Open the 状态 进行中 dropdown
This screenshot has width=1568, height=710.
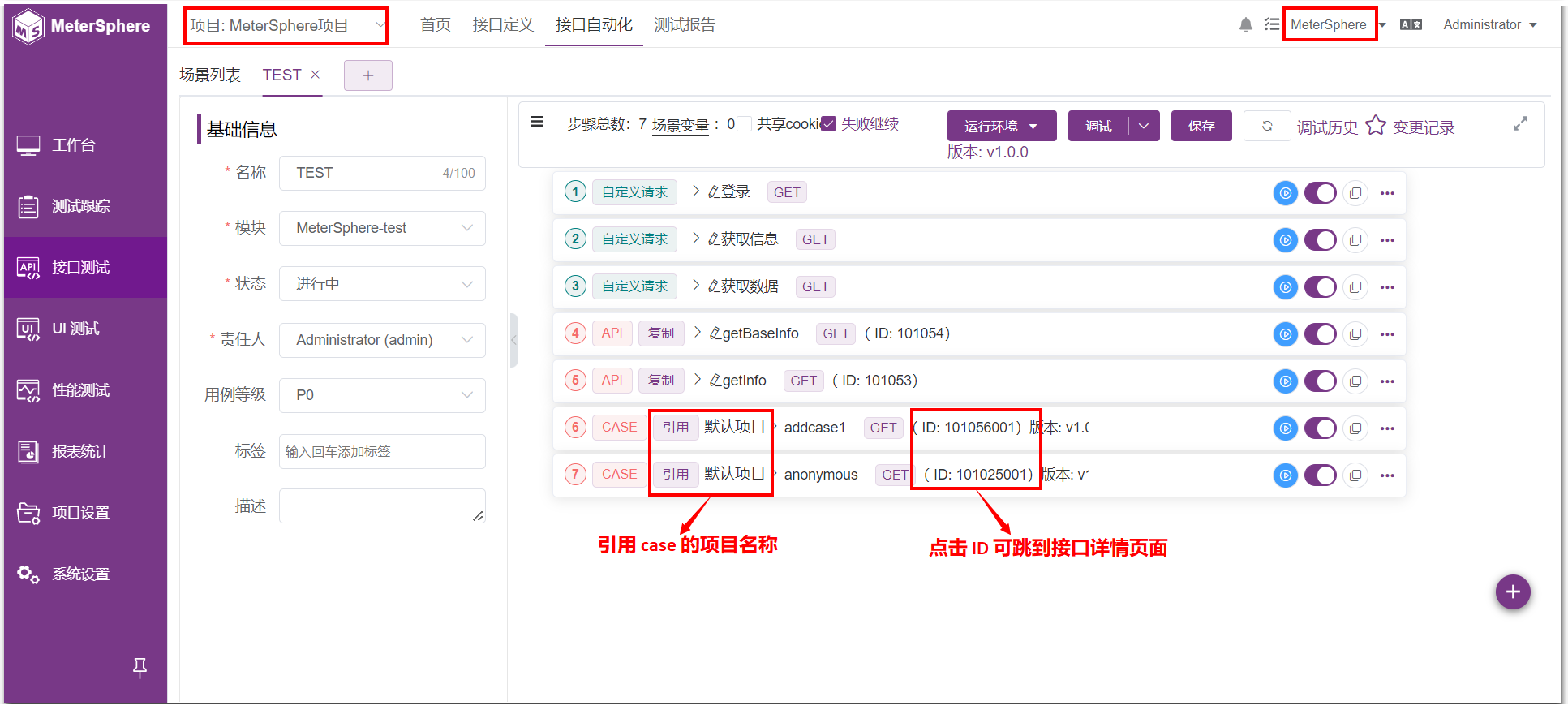pos(382,284)
